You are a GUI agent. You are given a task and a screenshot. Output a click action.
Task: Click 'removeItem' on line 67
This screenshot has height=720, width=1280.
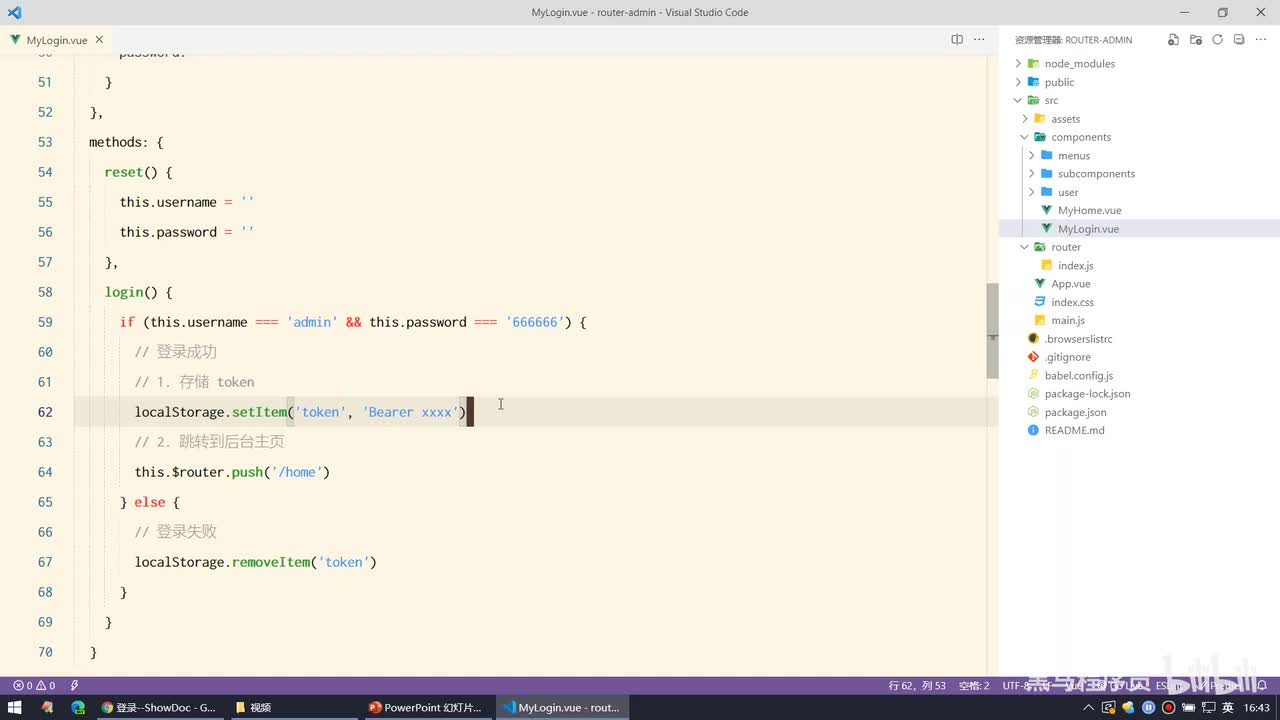pyautogui.click(x=271, y=562)
